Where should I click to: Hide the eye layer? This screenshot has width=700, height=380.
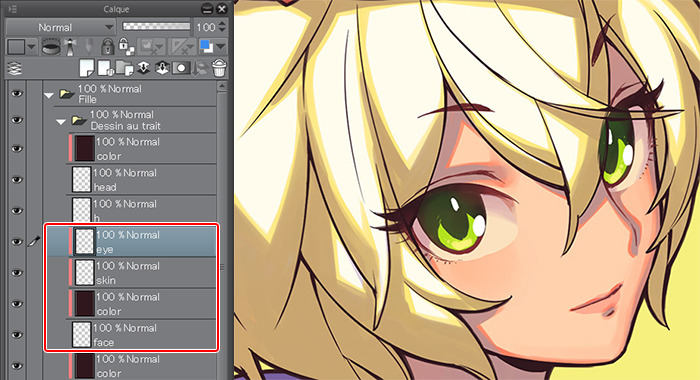[17, 242]
